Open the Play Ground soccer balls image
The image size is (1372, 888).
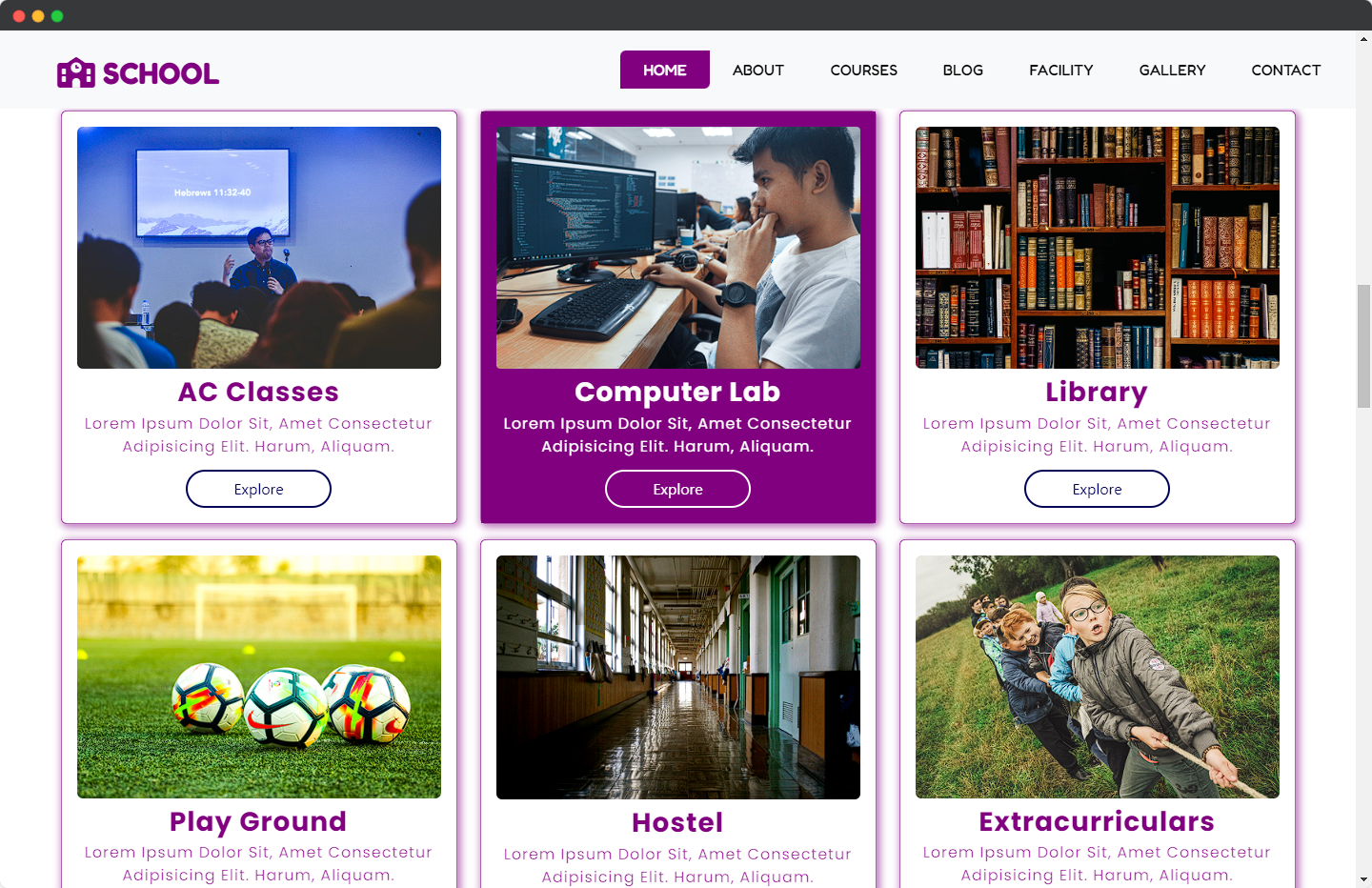click(259, 676)
